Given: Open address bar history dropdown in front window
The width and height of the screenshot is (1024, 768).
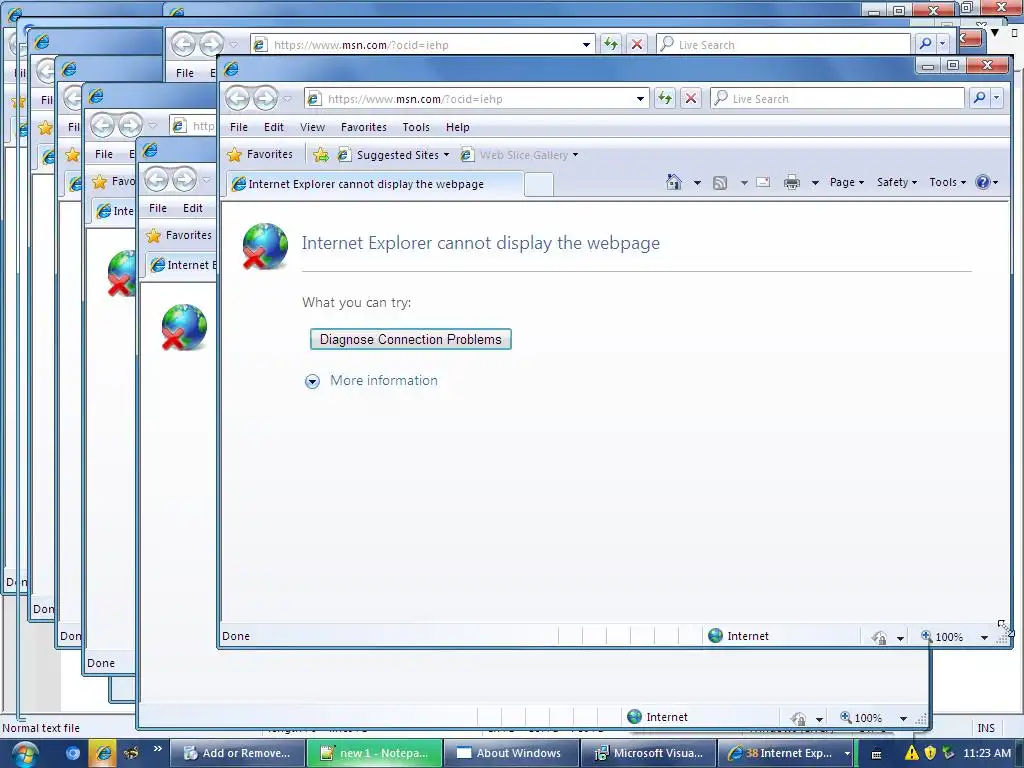Looking at the screenshot, I should (x=640, y=99).
